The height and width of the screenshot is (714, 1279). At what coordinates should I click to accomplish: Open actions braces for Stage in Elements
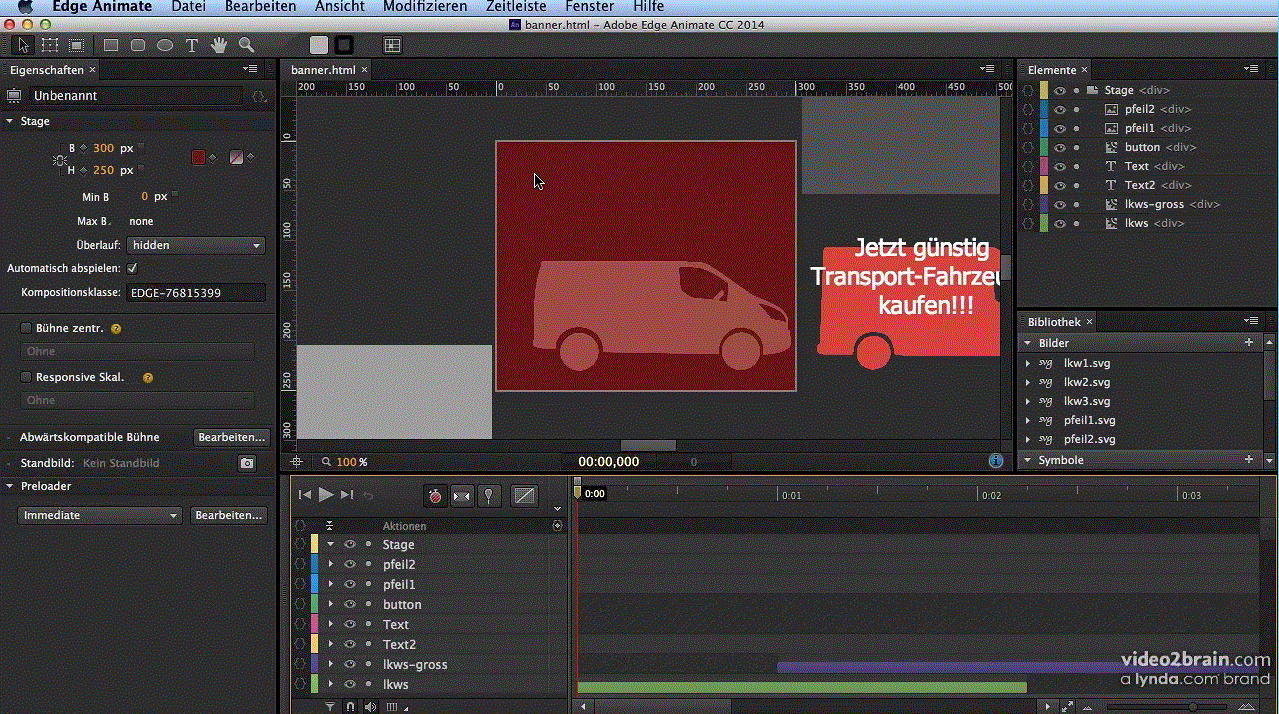[x=1027, y=90]
